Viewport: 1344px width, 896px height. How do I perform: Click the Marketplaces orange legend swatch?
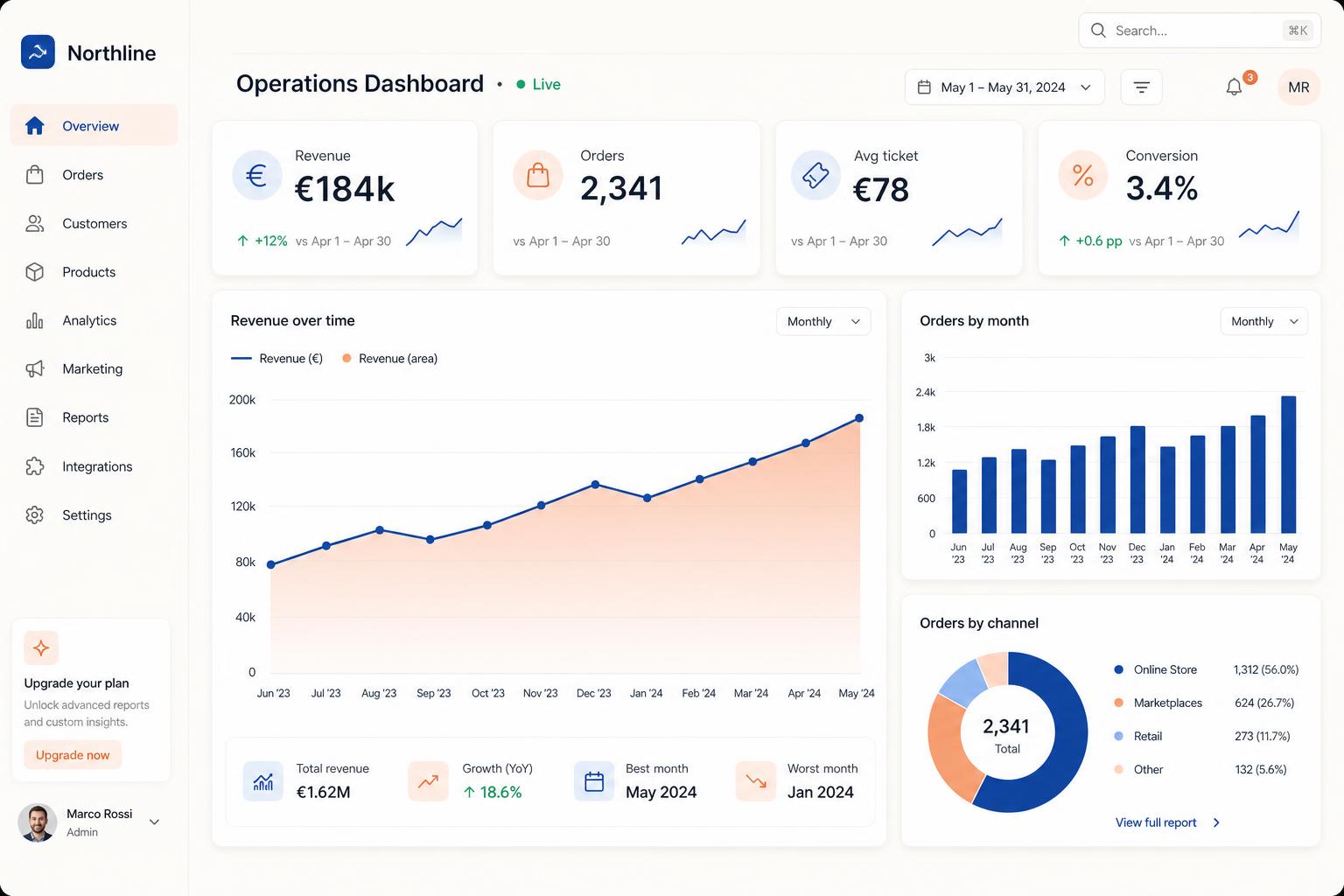pyautogui.click(x=1118, y=703)
